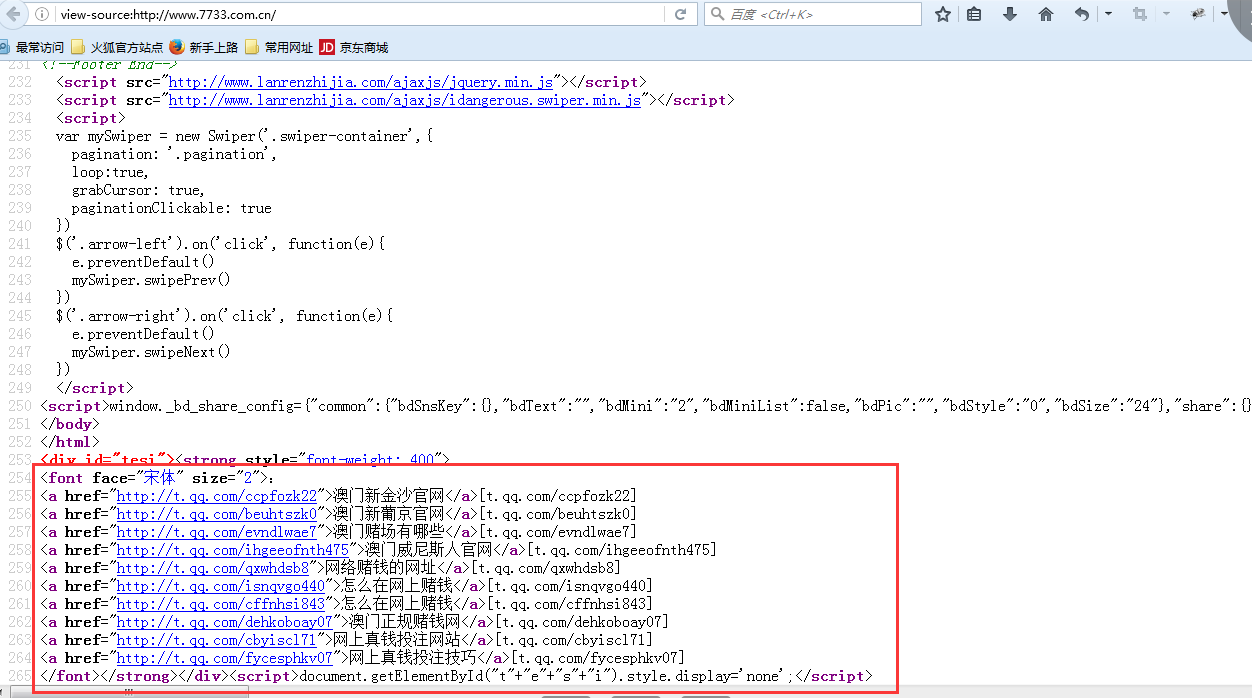Click the 'mySwiper.swipePrev()' line

coord(151,280)
